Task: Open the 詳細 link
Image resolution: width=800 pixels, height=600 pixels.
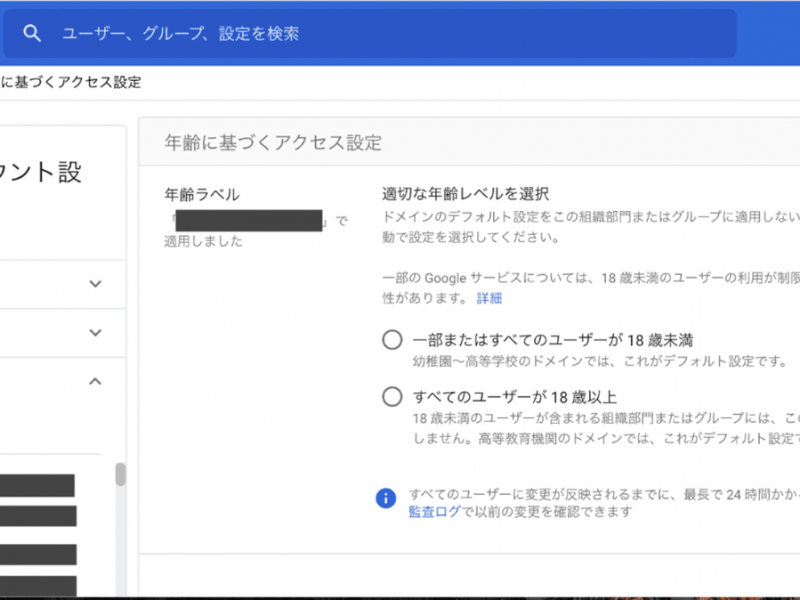Action: click(x=489, y=298)
